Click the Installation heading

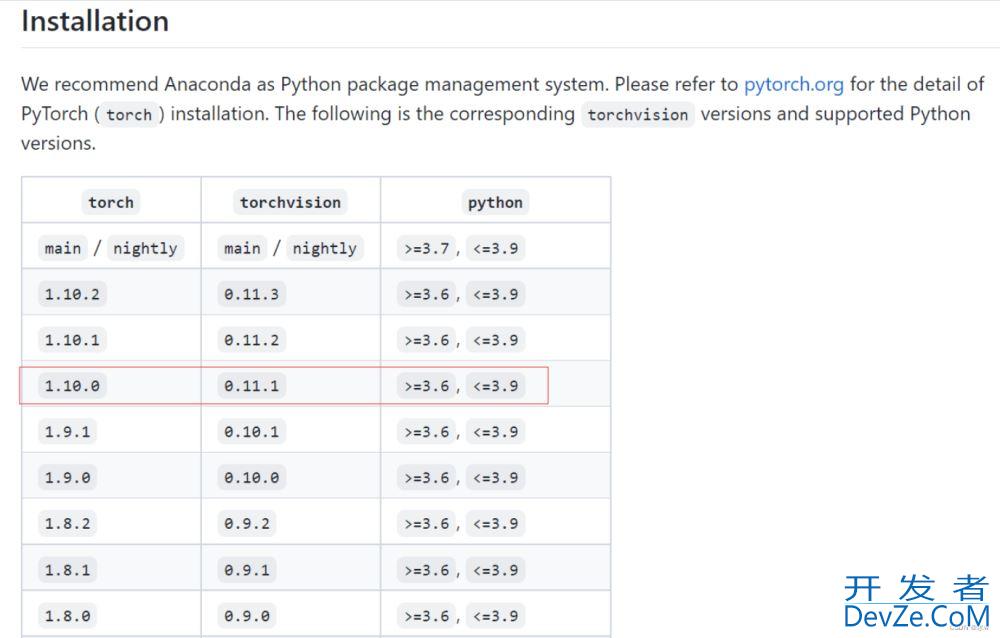[x=95, y=21]
